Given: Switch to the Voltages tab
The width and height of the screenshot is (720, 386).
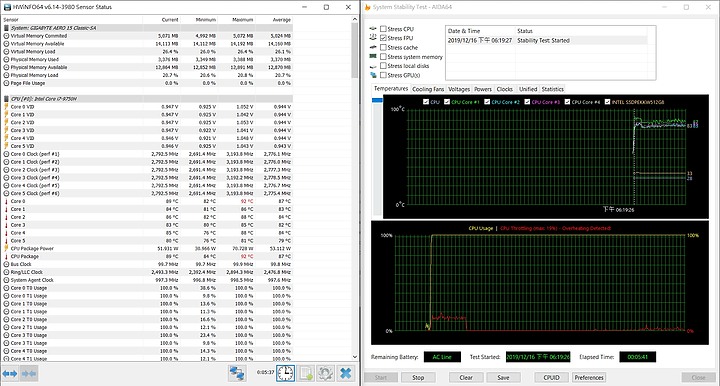Looking at the screenshot, I should point(459,89).
